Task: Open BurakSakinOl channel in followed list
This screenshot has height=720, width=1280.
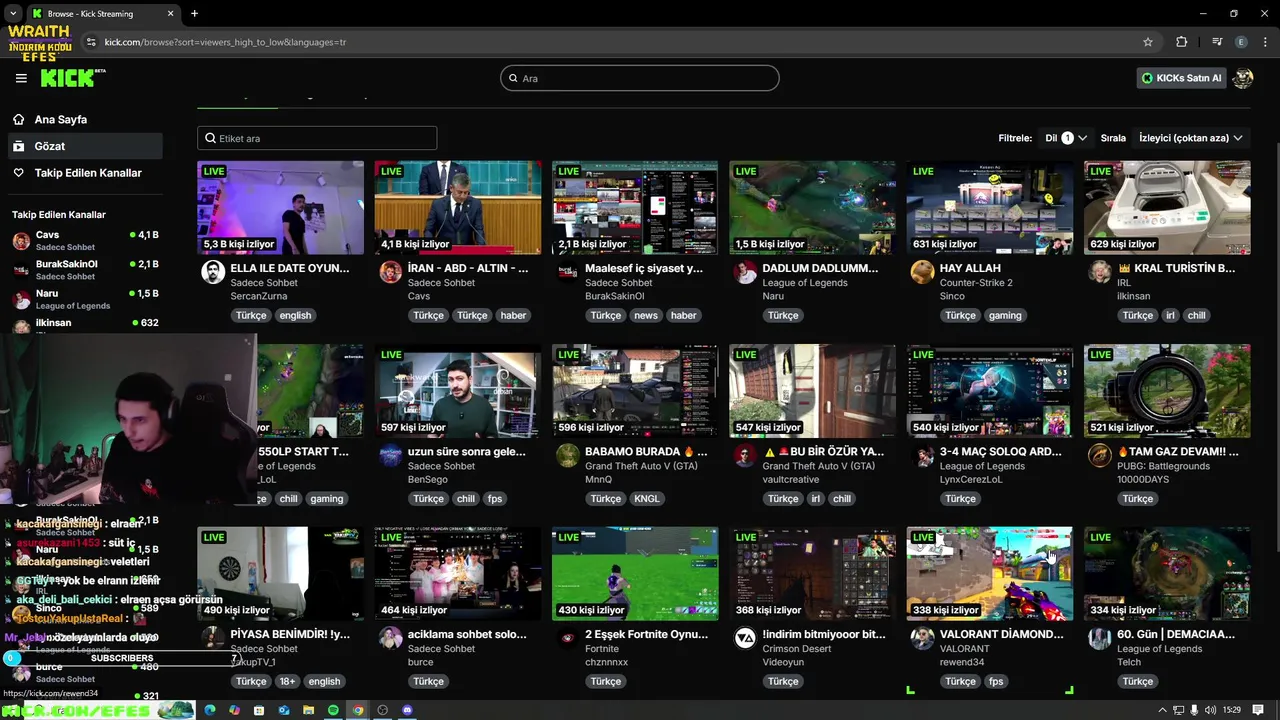Action: click(x=85, y=270)
